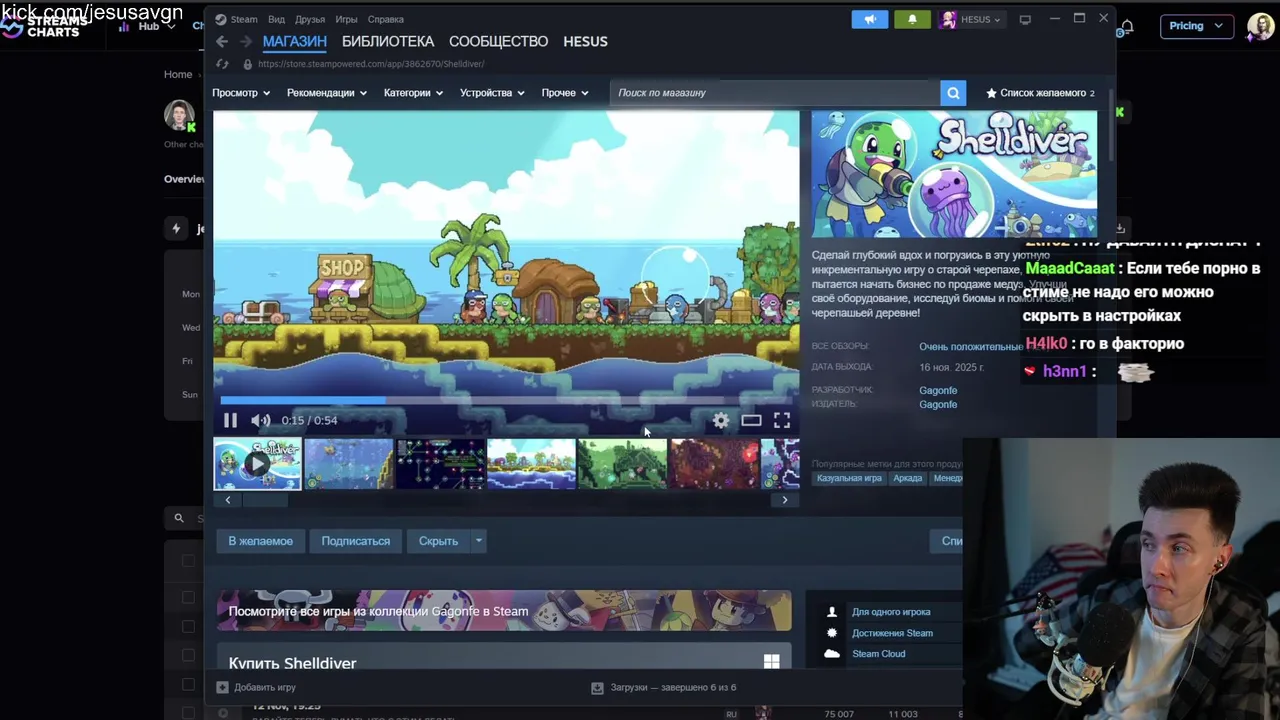The width and height of the screenshot is (1280, 720).
Task: Open the arrow dropdown next to Скрыть
Action: (478, 541)
